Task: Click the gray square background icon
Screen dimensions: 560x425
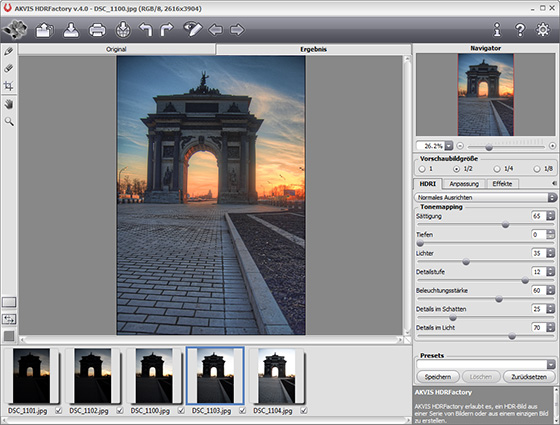Action: tap(9, 336)
